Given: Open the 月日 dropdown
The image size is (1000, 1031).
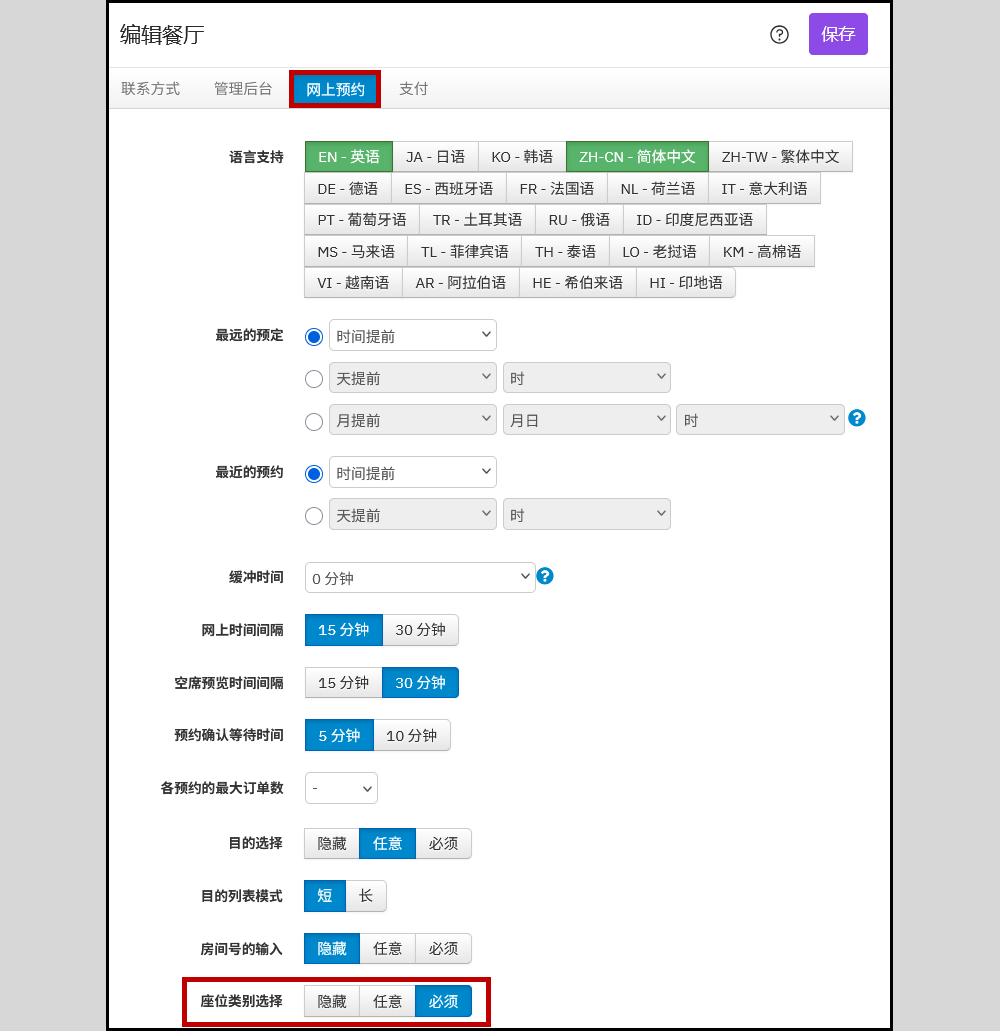Looking at the screenshot, I should pyautogui.click(x=587, y=420).
